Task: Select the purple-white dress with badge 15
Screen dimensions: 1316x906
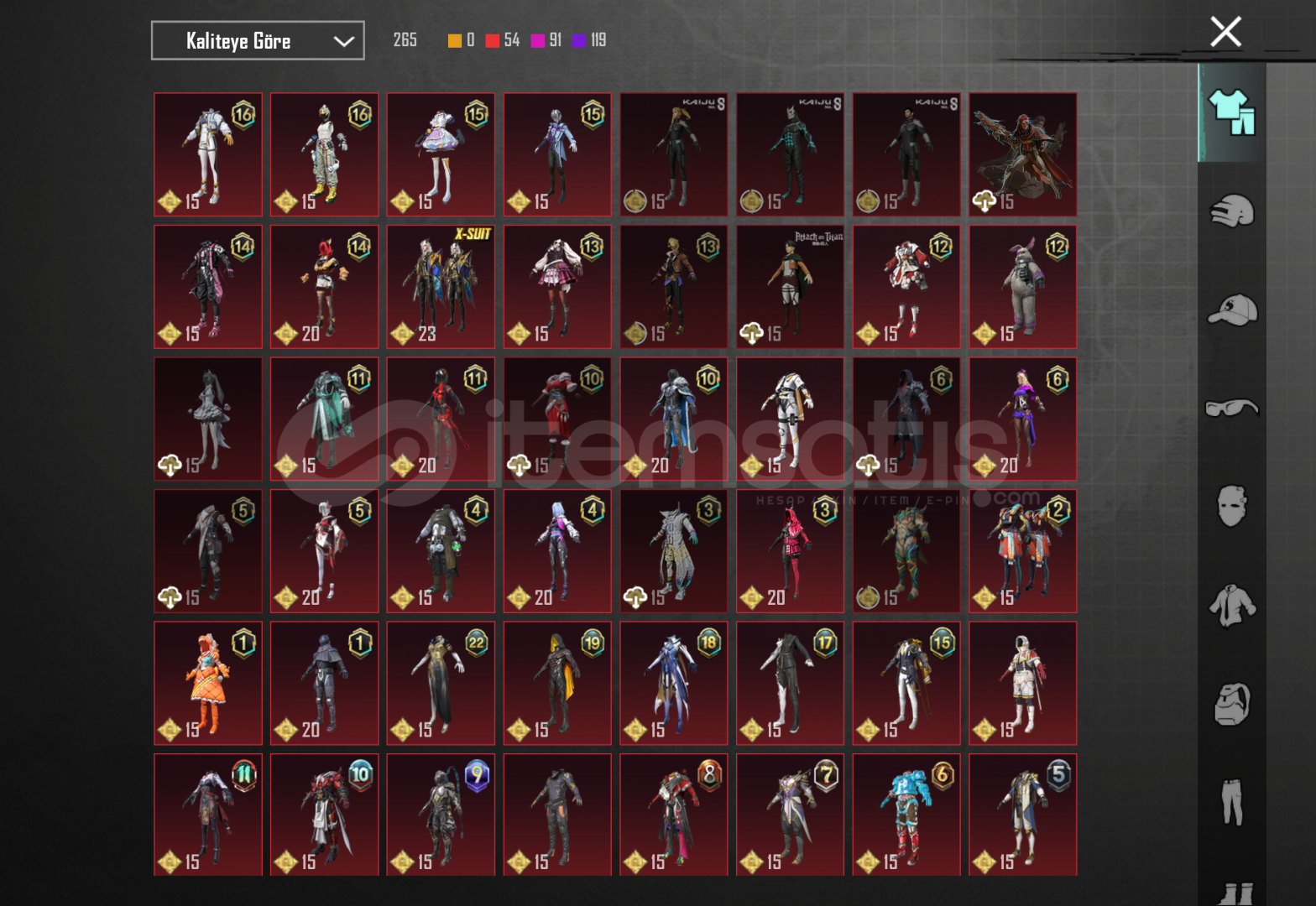Action: point(441,154)
